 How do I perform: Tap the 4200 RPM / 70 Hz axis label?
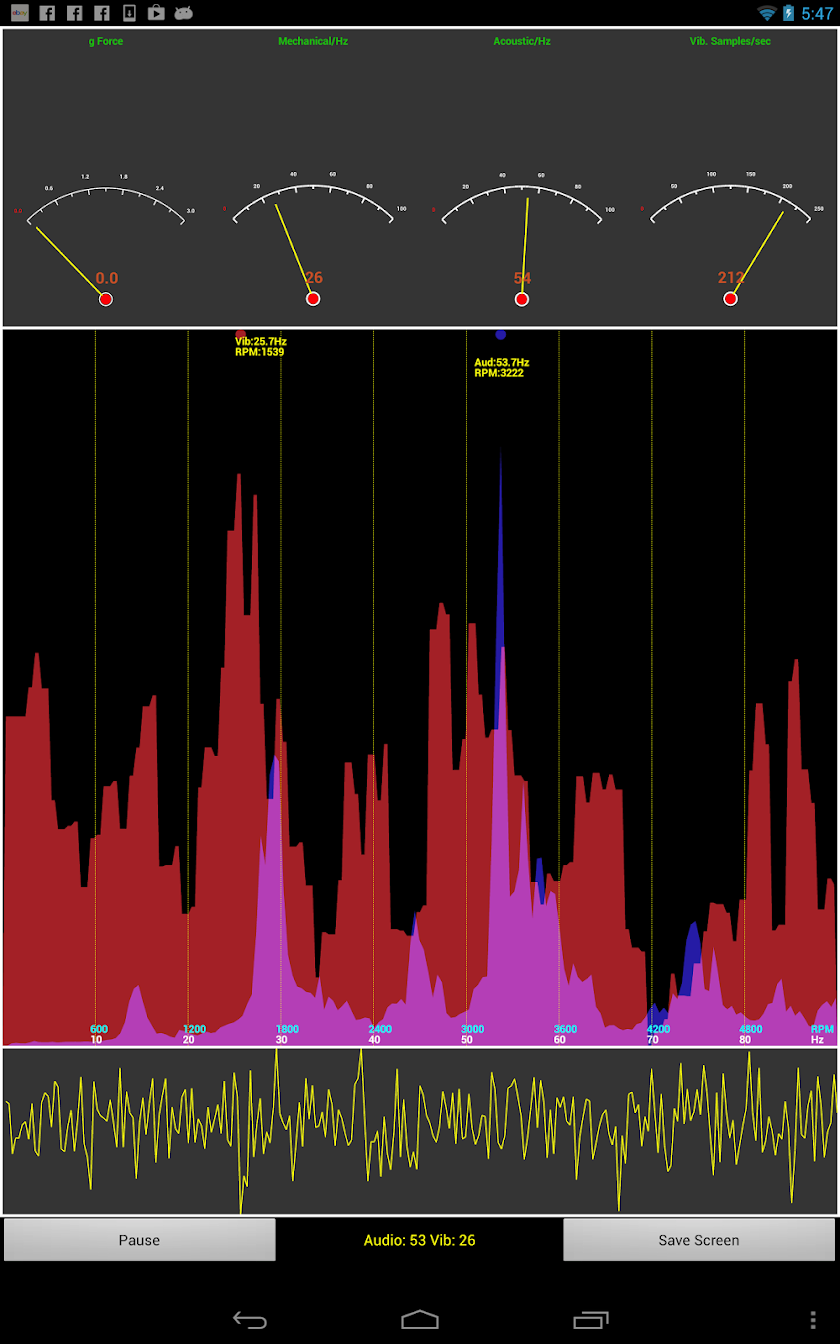point(657,1034)
